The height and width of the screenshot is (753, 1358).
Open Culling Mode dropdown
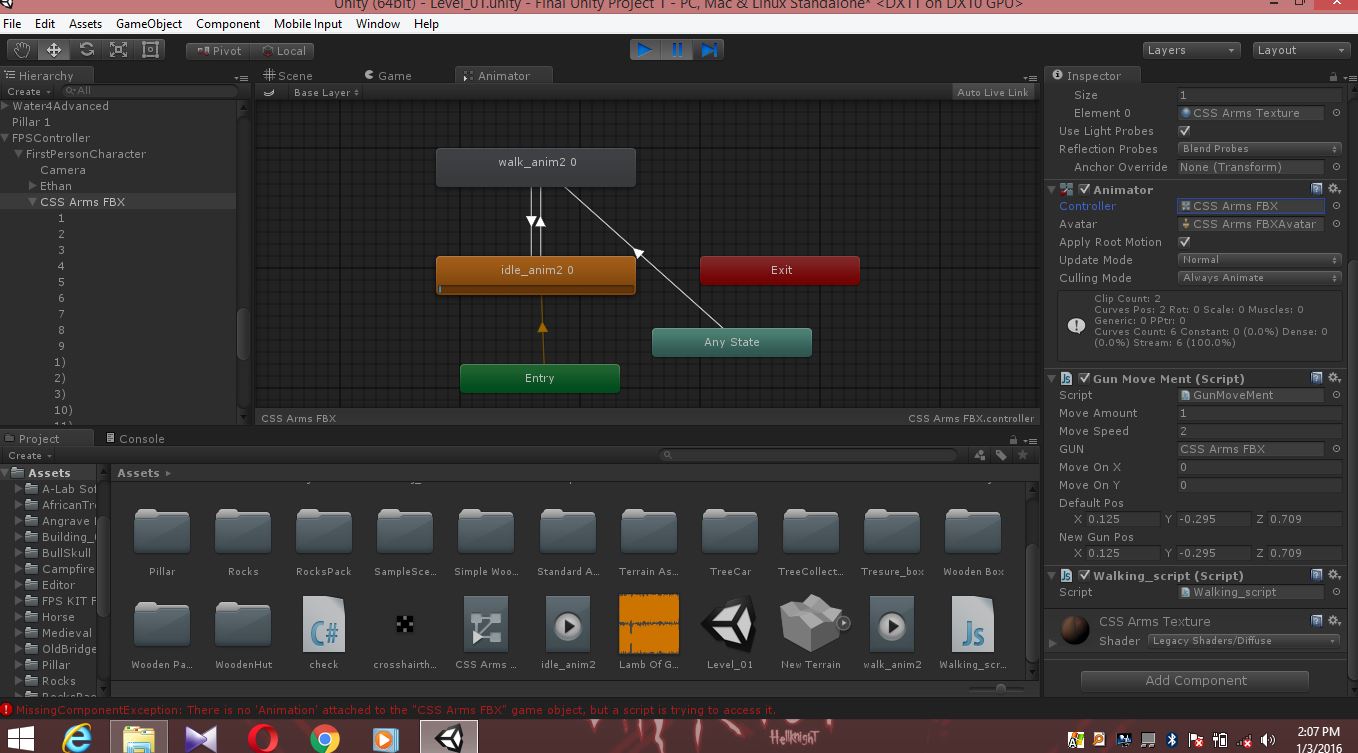pyautogui.click(x=1260, y=278)
